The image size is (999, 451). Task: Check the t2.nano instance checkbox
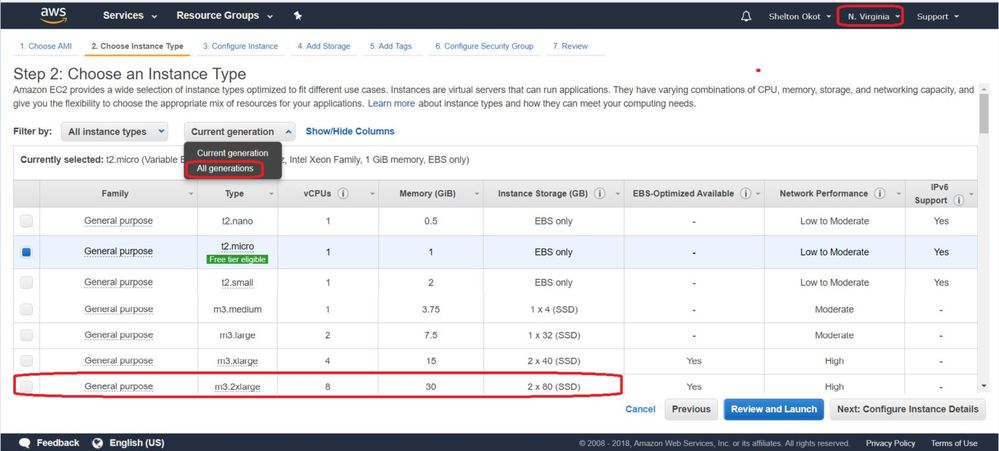pos(26,221)
